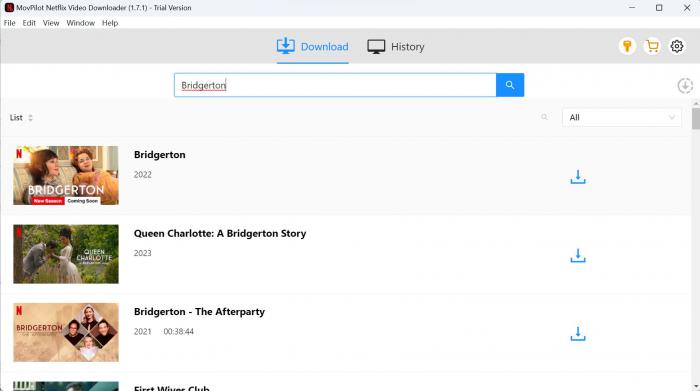Download Queen Charlotte: A Bridgerton Story

[x=578, y=255]
